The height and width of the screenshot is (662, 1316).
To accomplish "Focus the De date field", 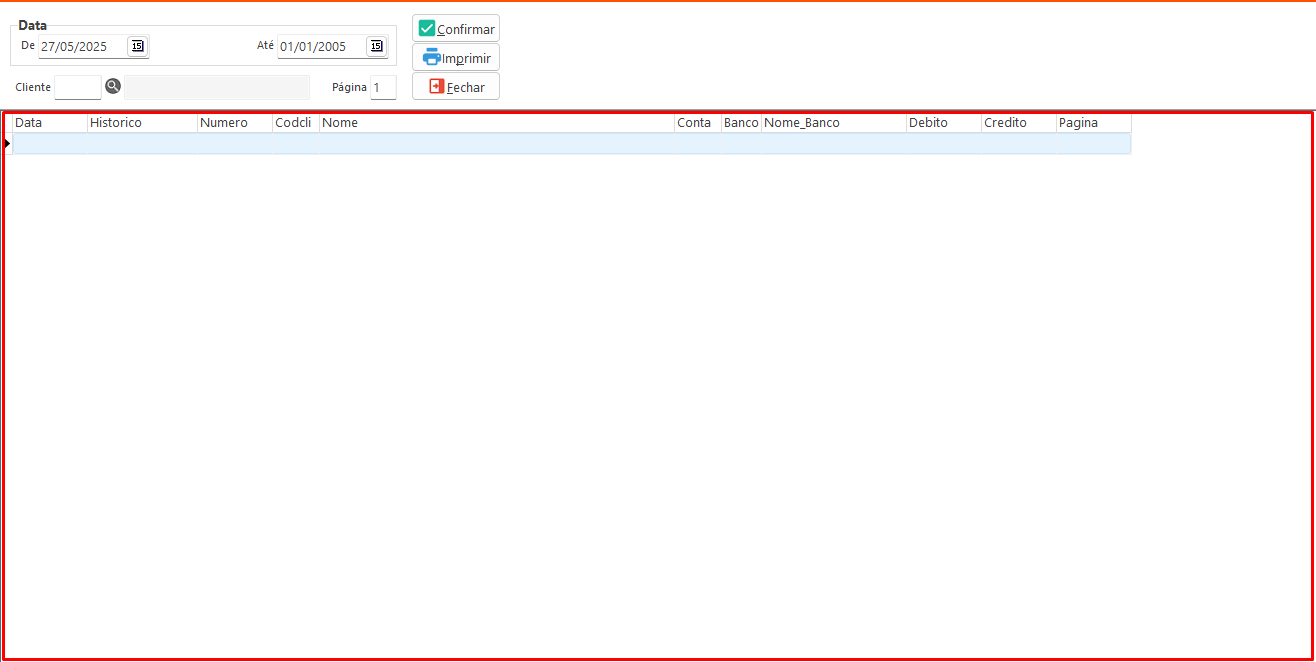I will point(82,47).
